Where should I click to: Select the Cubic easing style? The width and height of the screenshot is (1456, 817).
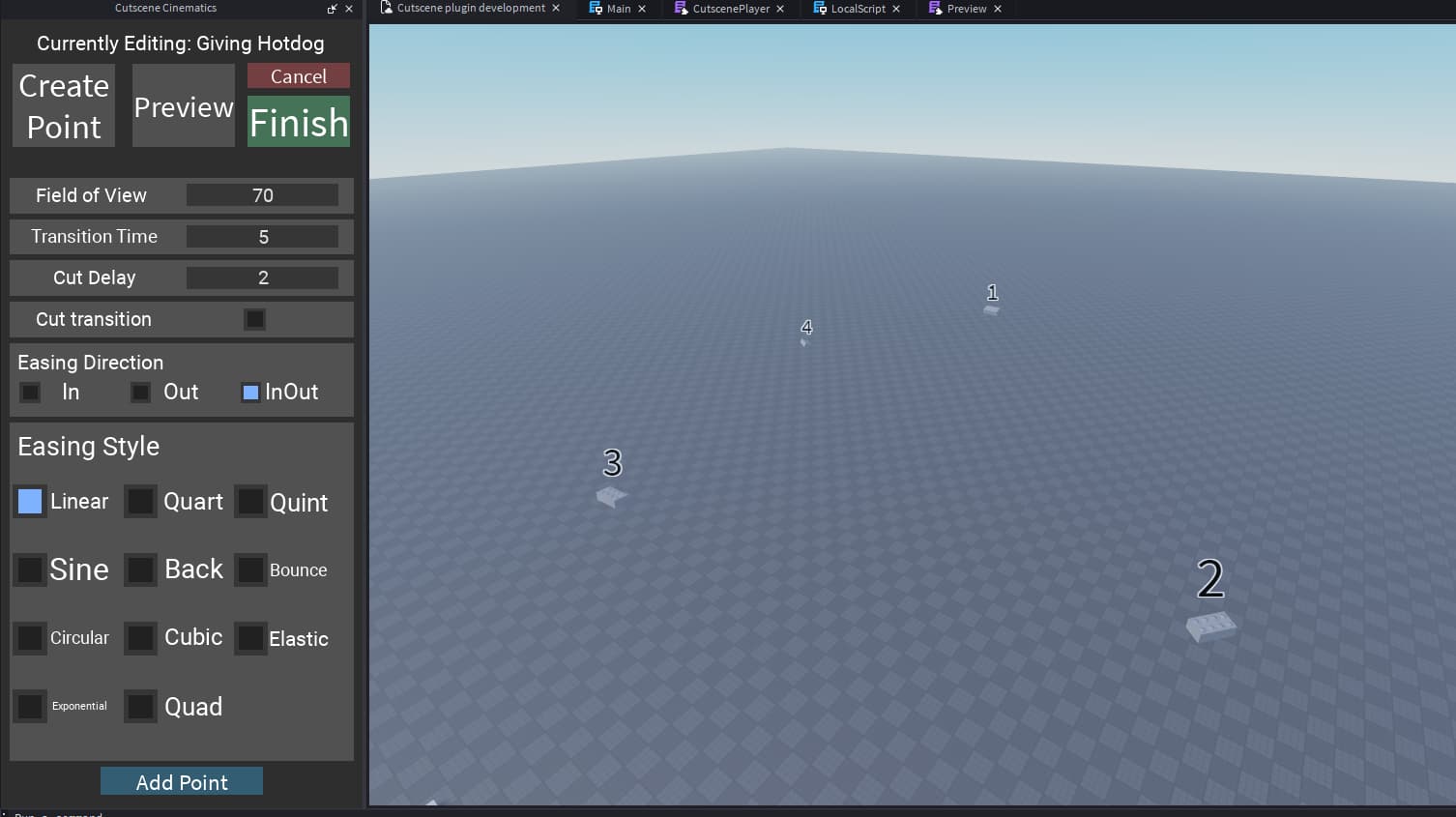click(140, 638)
